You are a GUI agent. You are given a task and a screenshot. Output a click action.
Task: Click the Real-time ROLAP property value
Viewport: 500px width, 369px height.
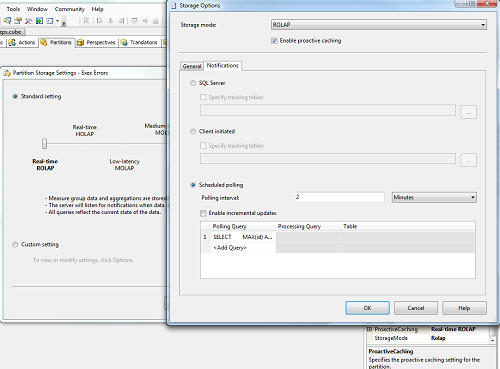pyautogui.click(x=453, y=329)
